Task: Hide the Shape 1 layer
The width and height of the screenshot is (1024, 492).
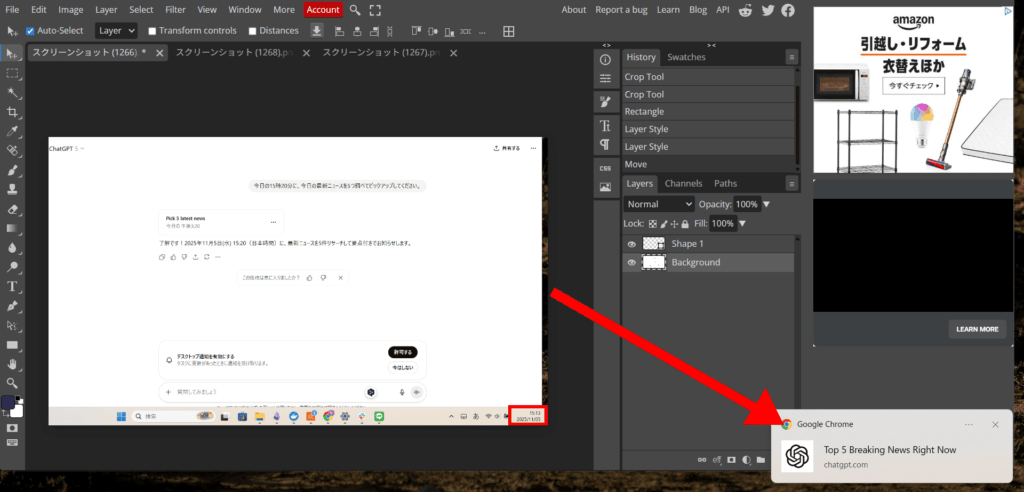Action: pos(631,244)
